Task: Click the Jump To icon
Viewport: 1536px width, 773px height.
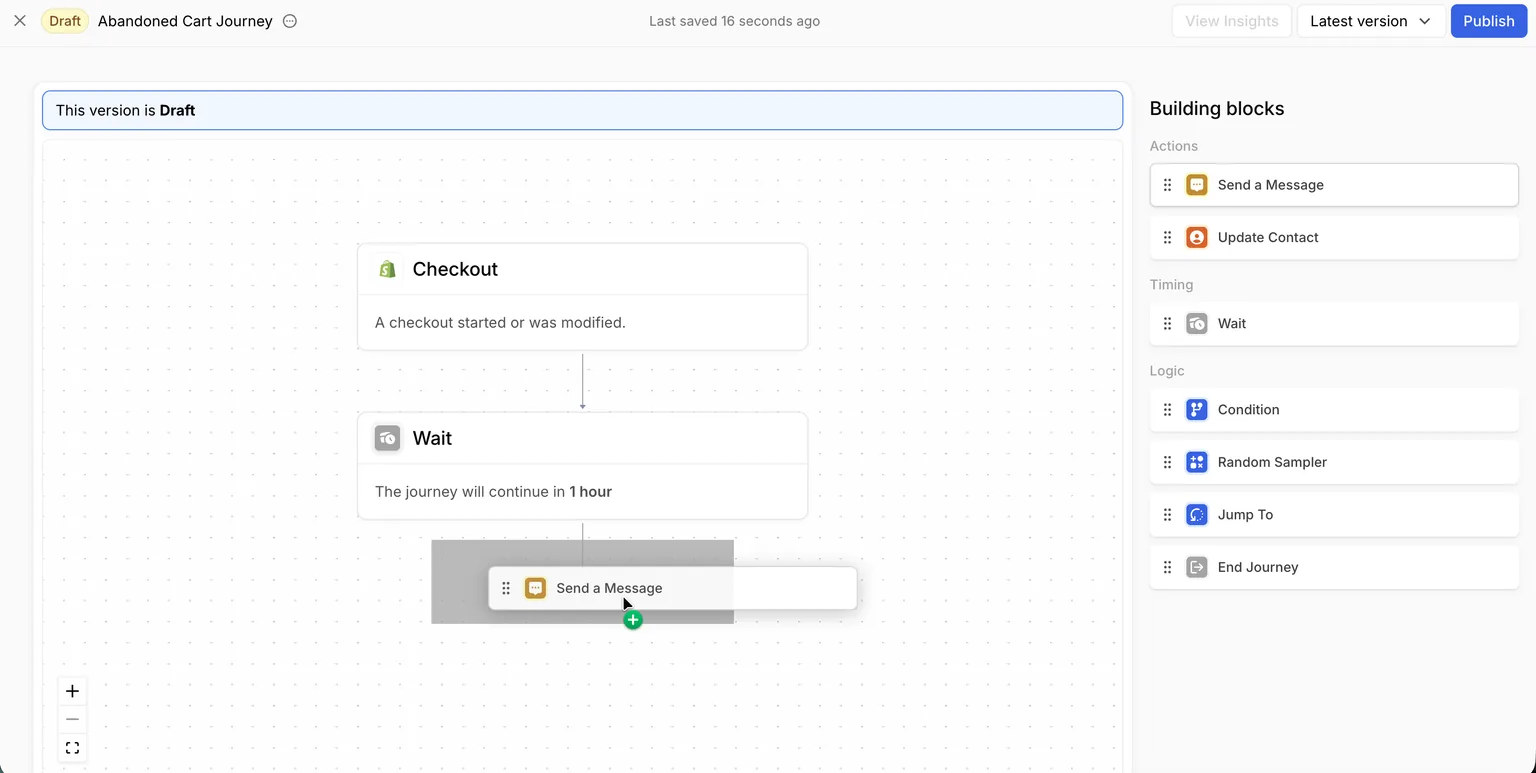Action: [x=1197, y=514]
